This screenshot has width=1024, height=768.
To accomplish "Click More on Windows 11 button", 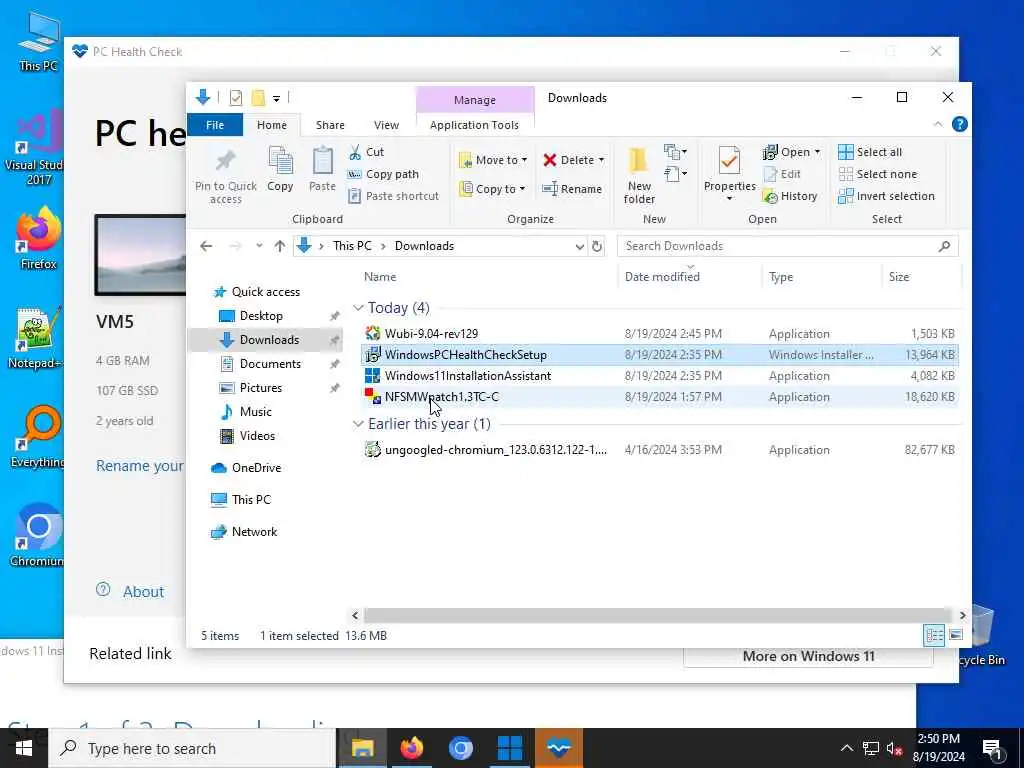I will (x=808, y=656).
